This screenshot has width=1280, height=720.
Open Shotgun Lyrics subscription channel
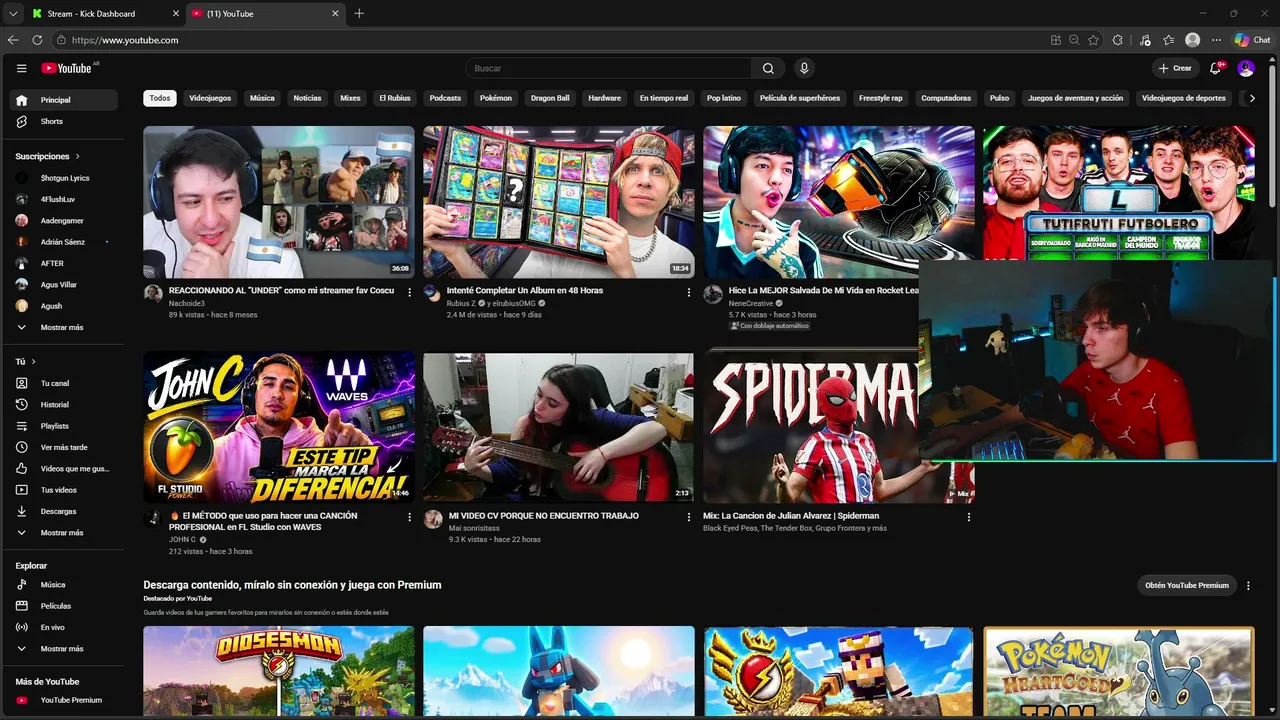point(64,178)
